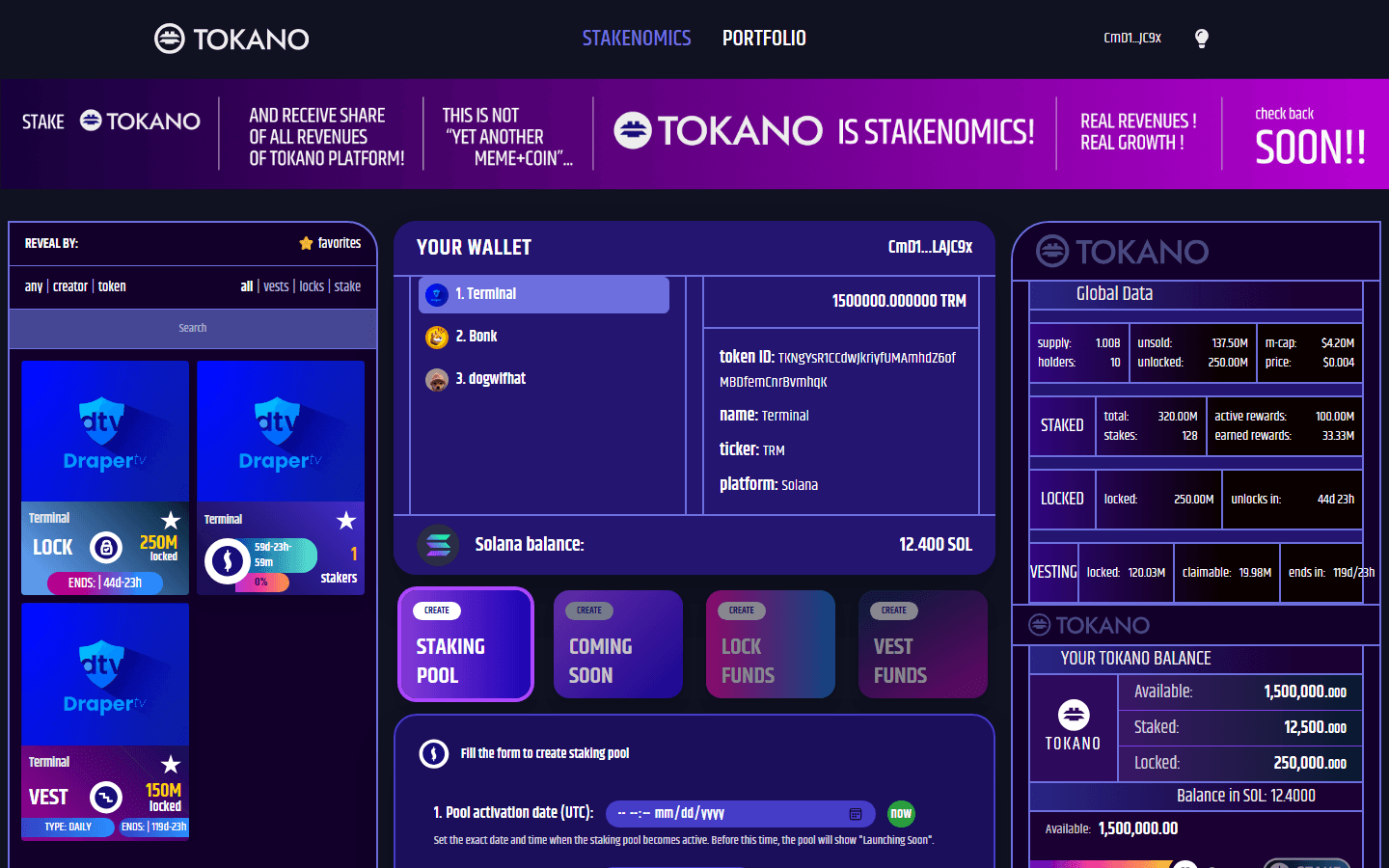Filter reveal list by token
The height and width of the screenshot is (868, 1389).
(x=112, y=286)
